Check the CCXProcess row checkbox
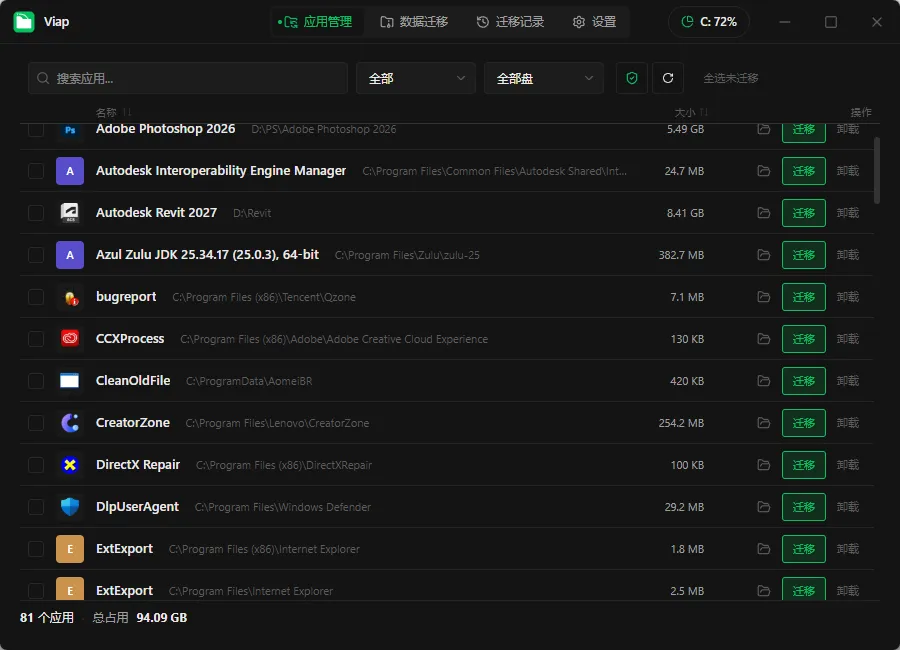Viewport: 900px width, 650px height. point(36,339)
